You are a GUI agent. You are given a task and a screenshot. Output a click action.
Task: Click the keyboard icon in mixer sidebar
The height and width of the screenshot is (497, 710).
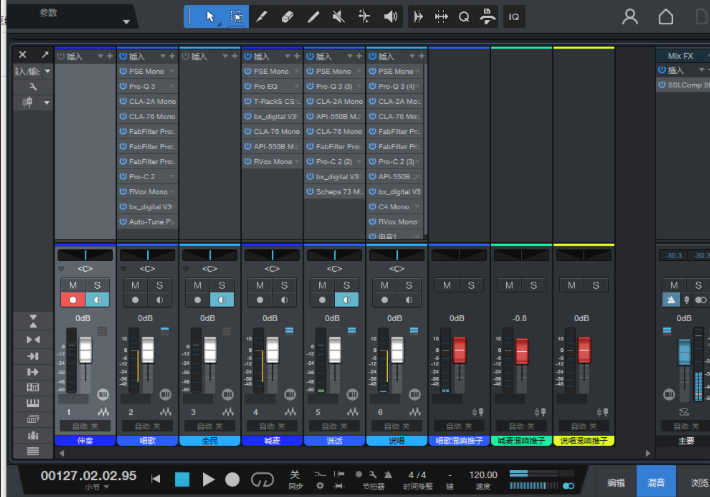click(33, 403)
